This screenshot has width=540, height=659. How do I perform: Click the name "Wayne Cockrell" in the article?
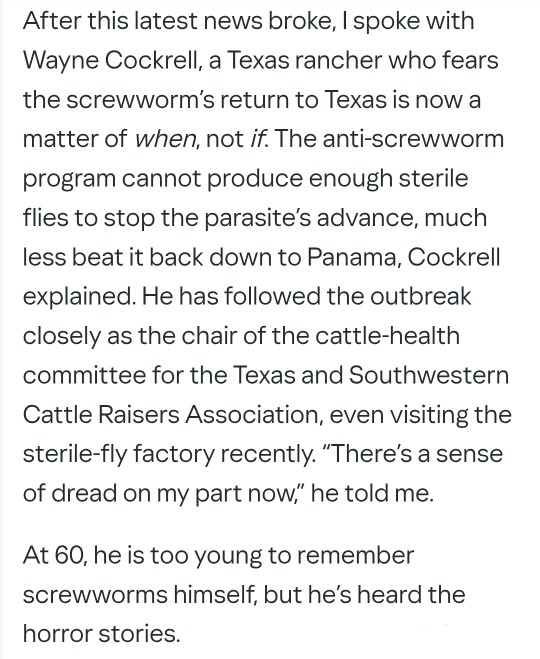pos(110,60)
